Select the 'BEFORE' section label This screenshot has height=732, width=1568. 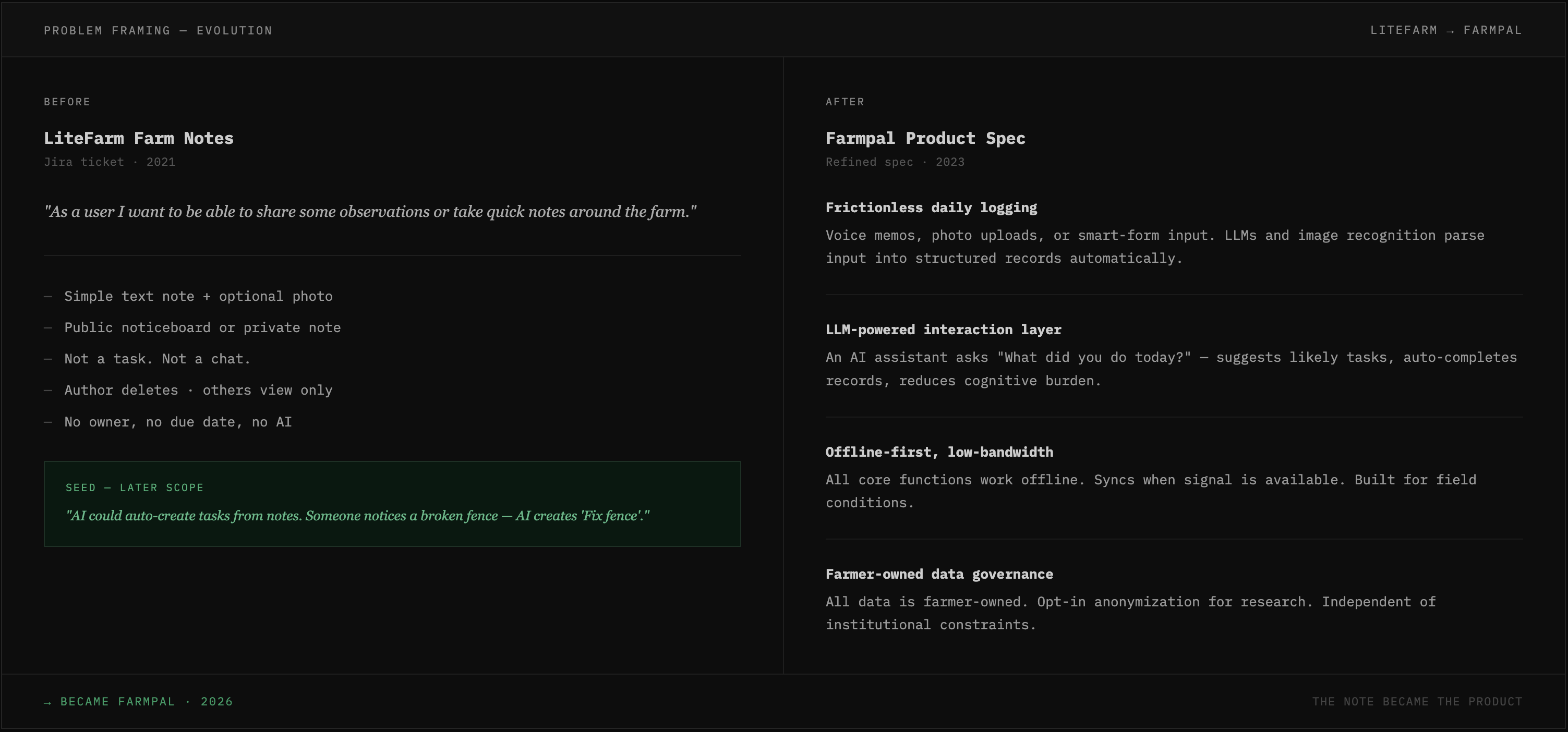[x=67, y=102]
